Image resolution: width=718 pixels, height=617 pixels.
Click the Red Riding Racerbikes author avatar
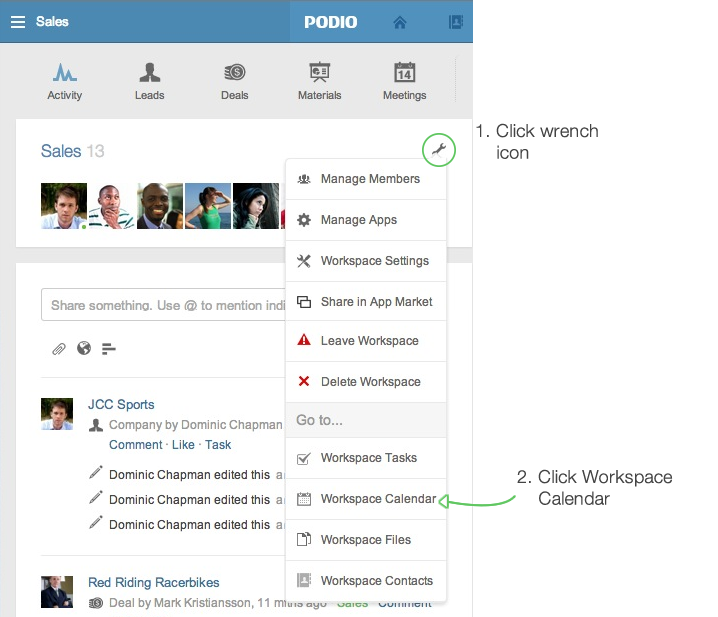click(x=57, y=592)
